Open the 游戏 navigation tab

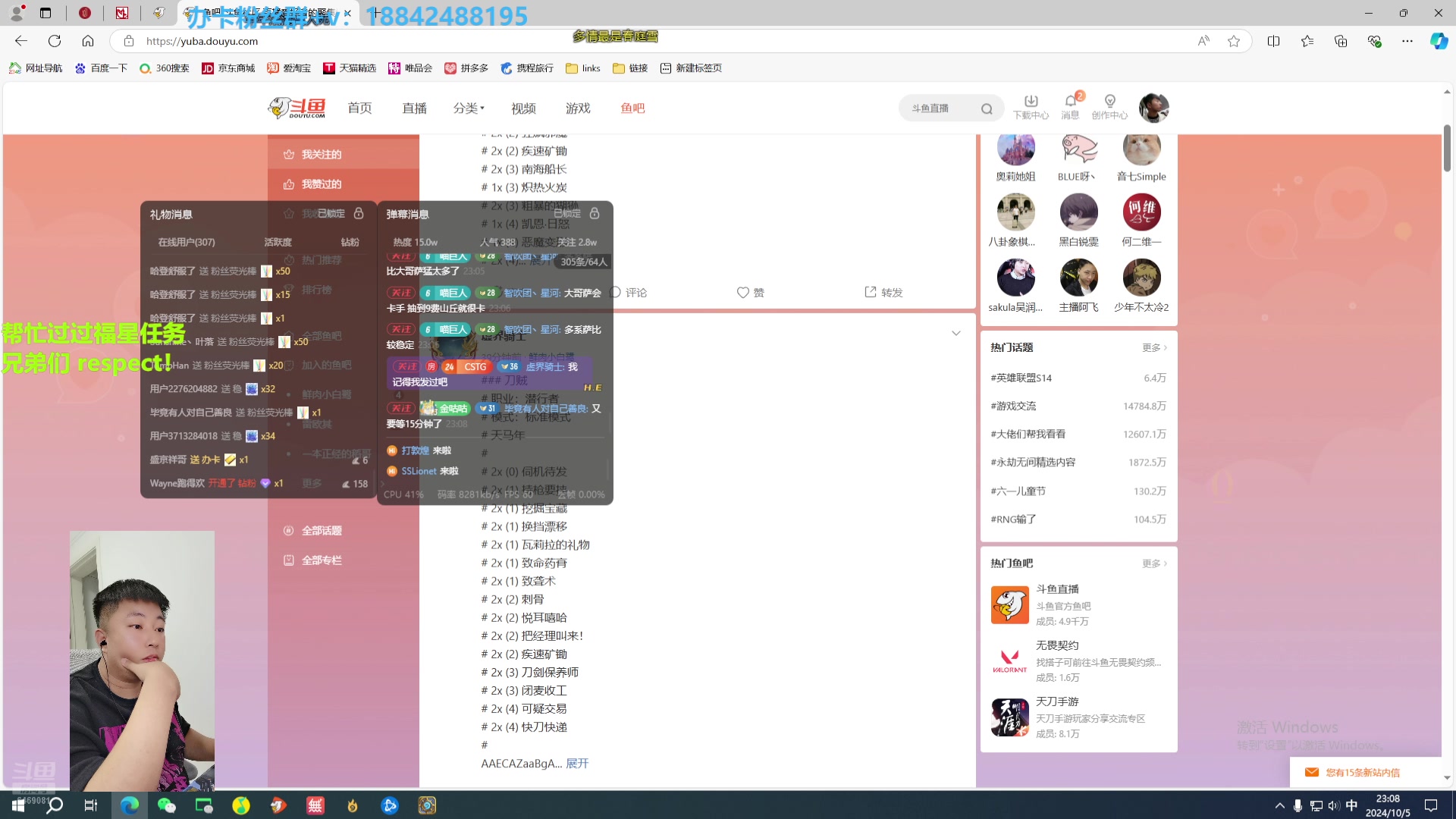(x=578, y=108)
